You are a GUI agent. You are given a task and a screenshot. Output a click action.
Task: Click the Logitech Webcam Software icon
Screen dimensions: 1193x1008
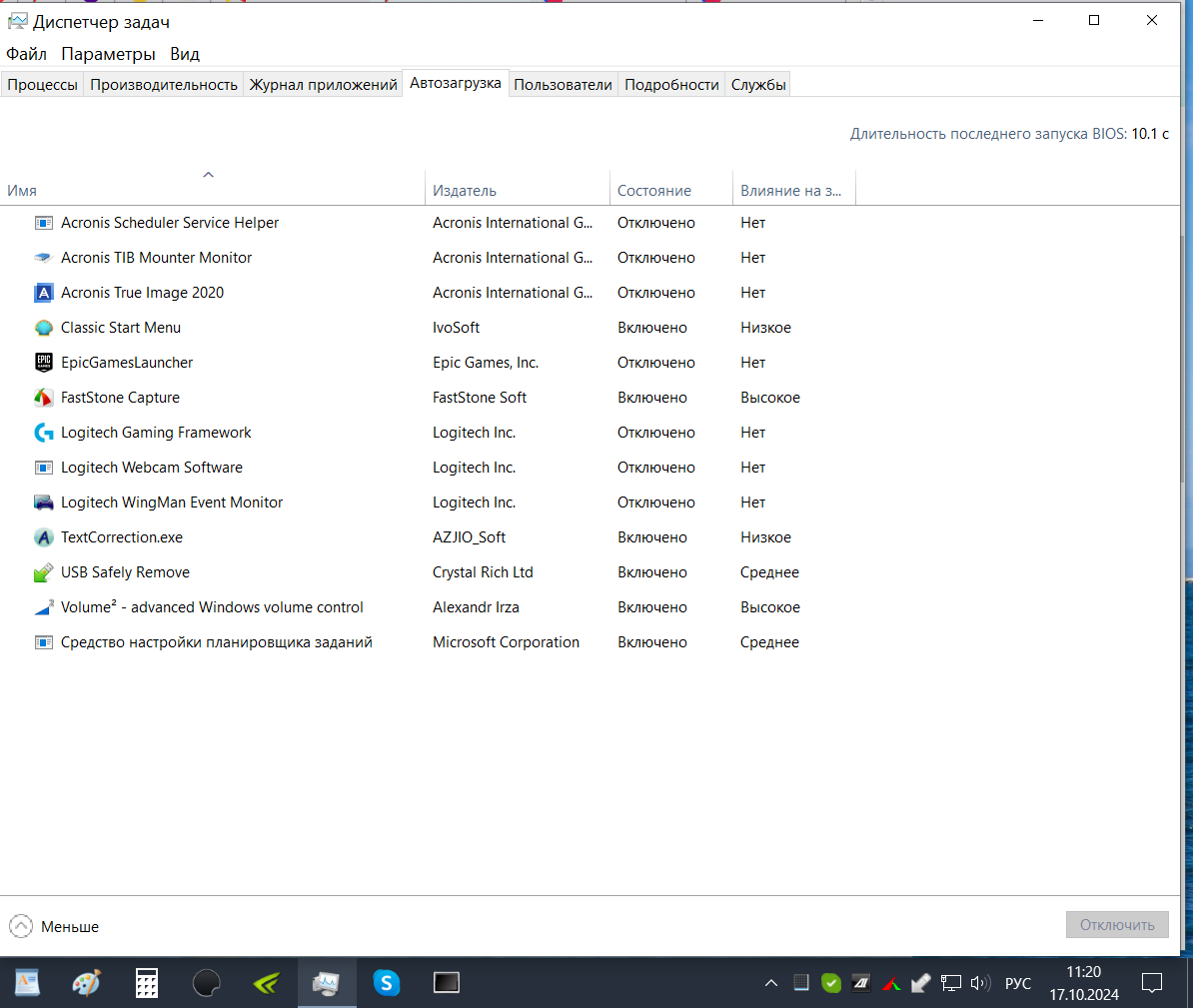[43, 468]
